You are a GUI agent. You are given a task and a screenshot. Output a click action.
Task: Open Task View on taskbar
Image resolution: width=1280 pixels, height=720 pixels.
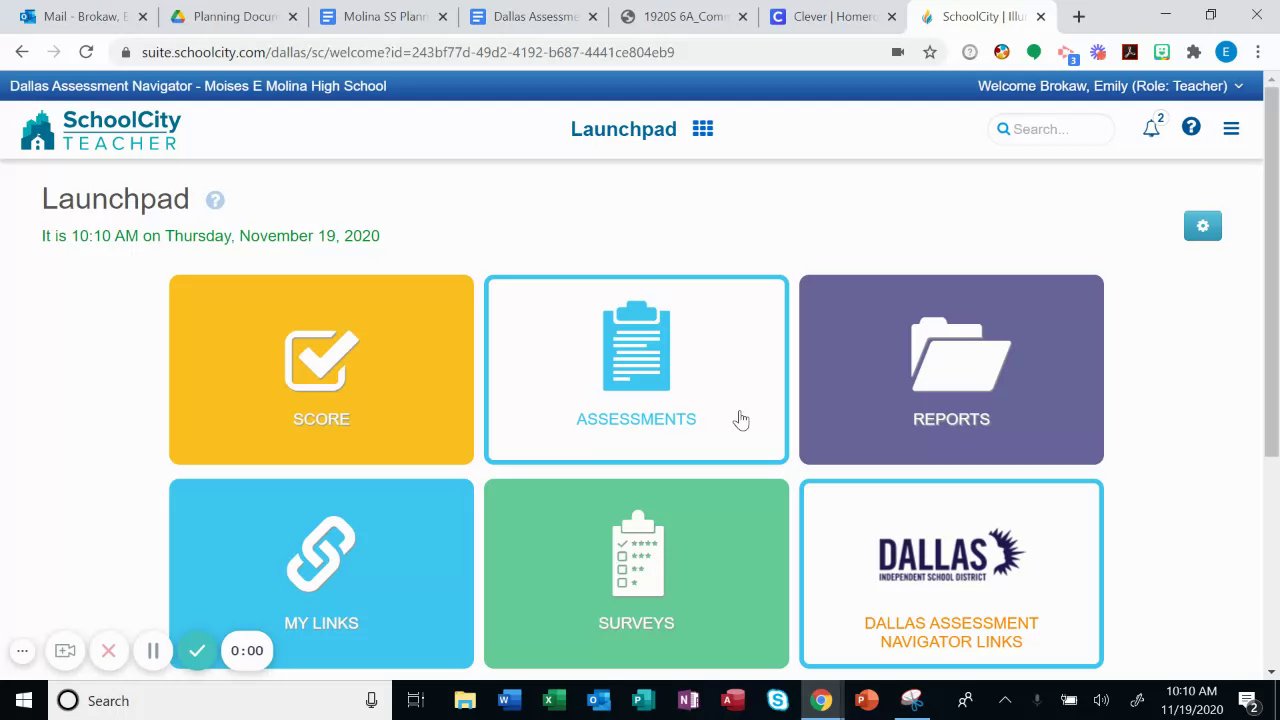[x=416, y=701]
